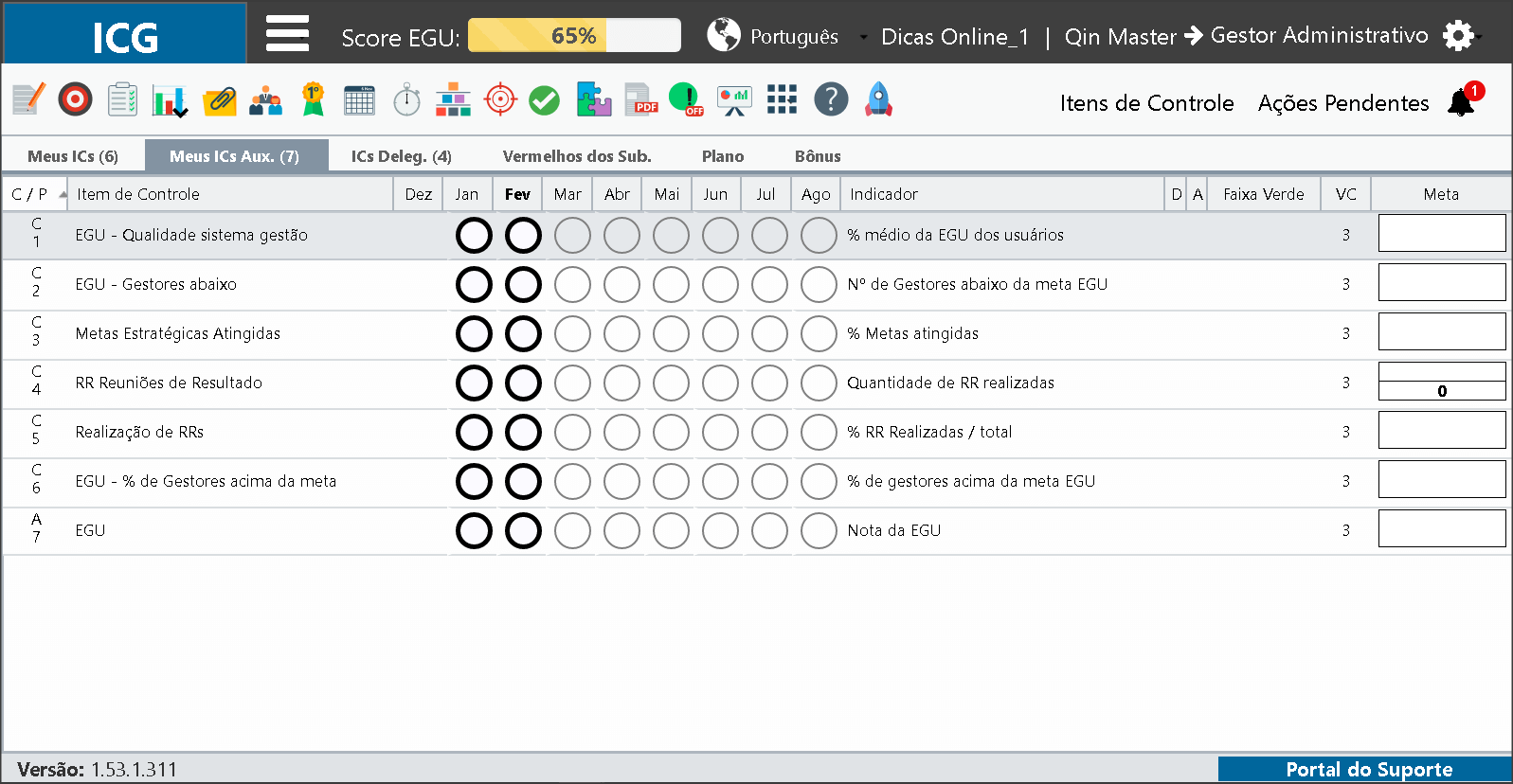Open the help question mark icon
The width and height of the screenshot is (1513, 784).
coord(831,99)
